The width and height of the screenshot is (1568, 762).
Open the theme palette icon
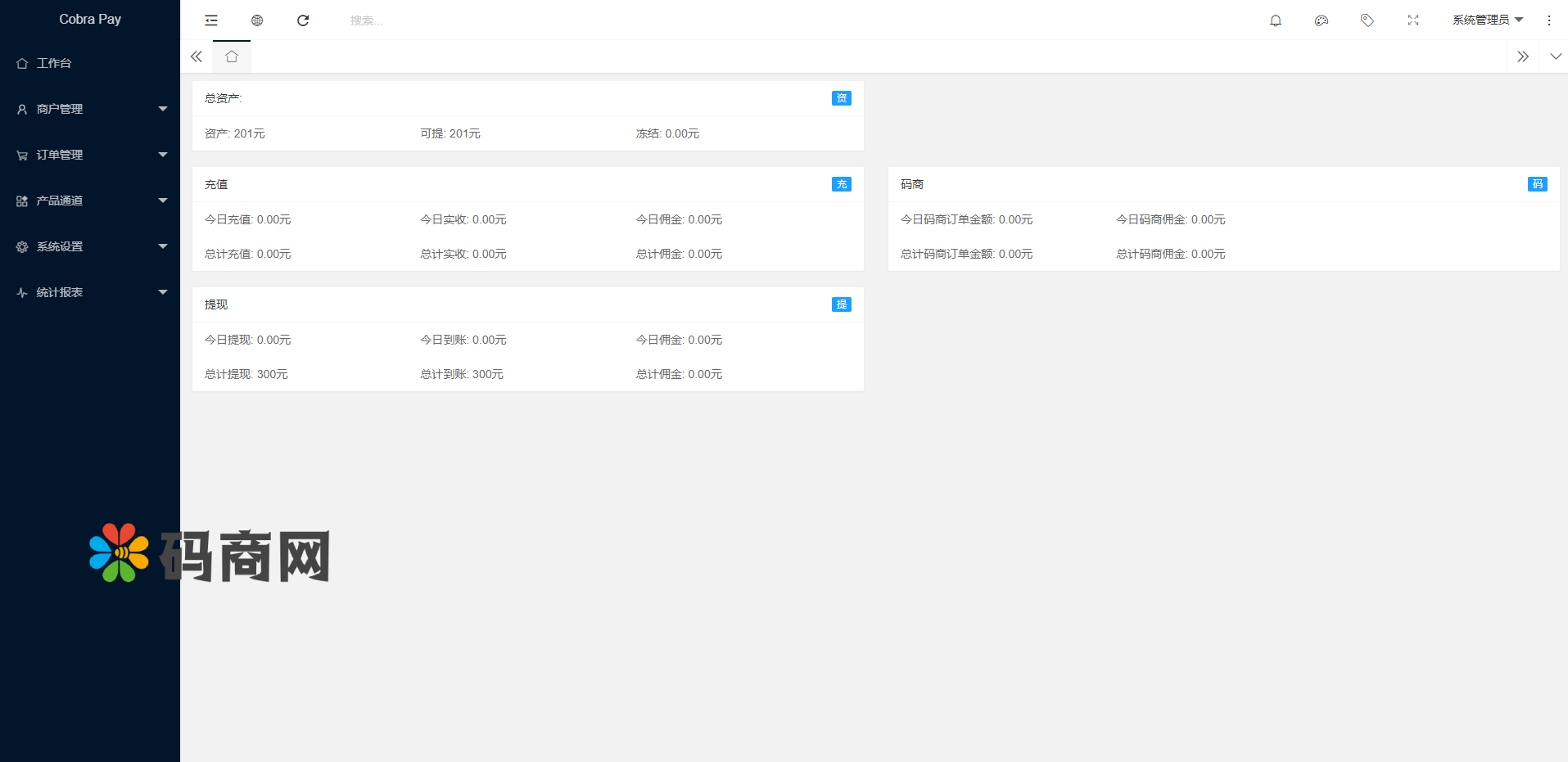pos(1322,20)
